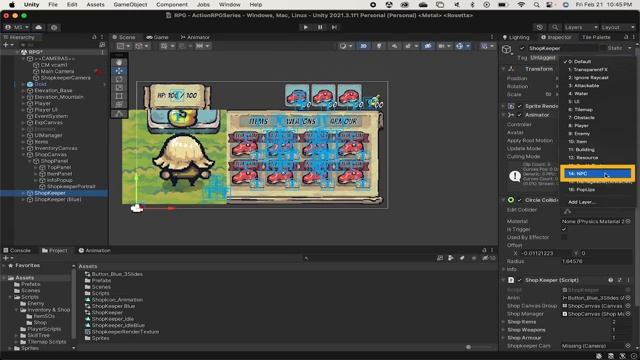Open the Component menu

tap(172, 5)
